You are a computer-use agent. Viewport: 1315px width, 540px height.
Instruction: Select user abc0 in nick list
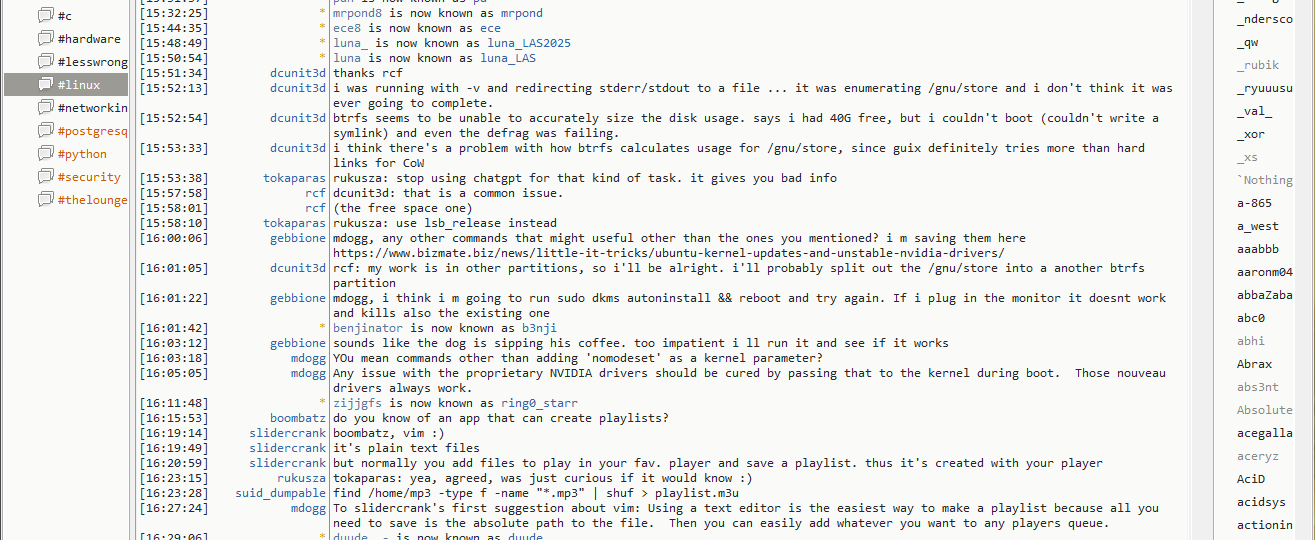click(1251, 318)
